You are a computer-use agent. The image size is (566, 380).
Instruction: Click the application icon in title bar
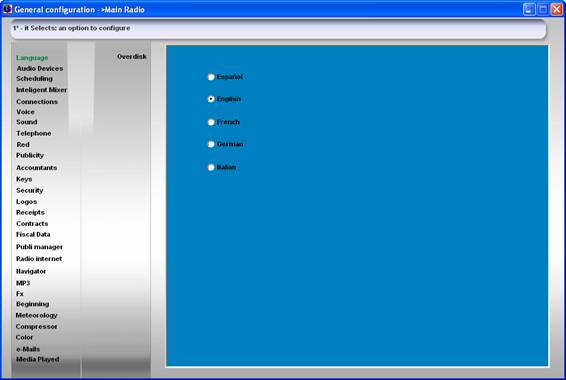(7, 9)
